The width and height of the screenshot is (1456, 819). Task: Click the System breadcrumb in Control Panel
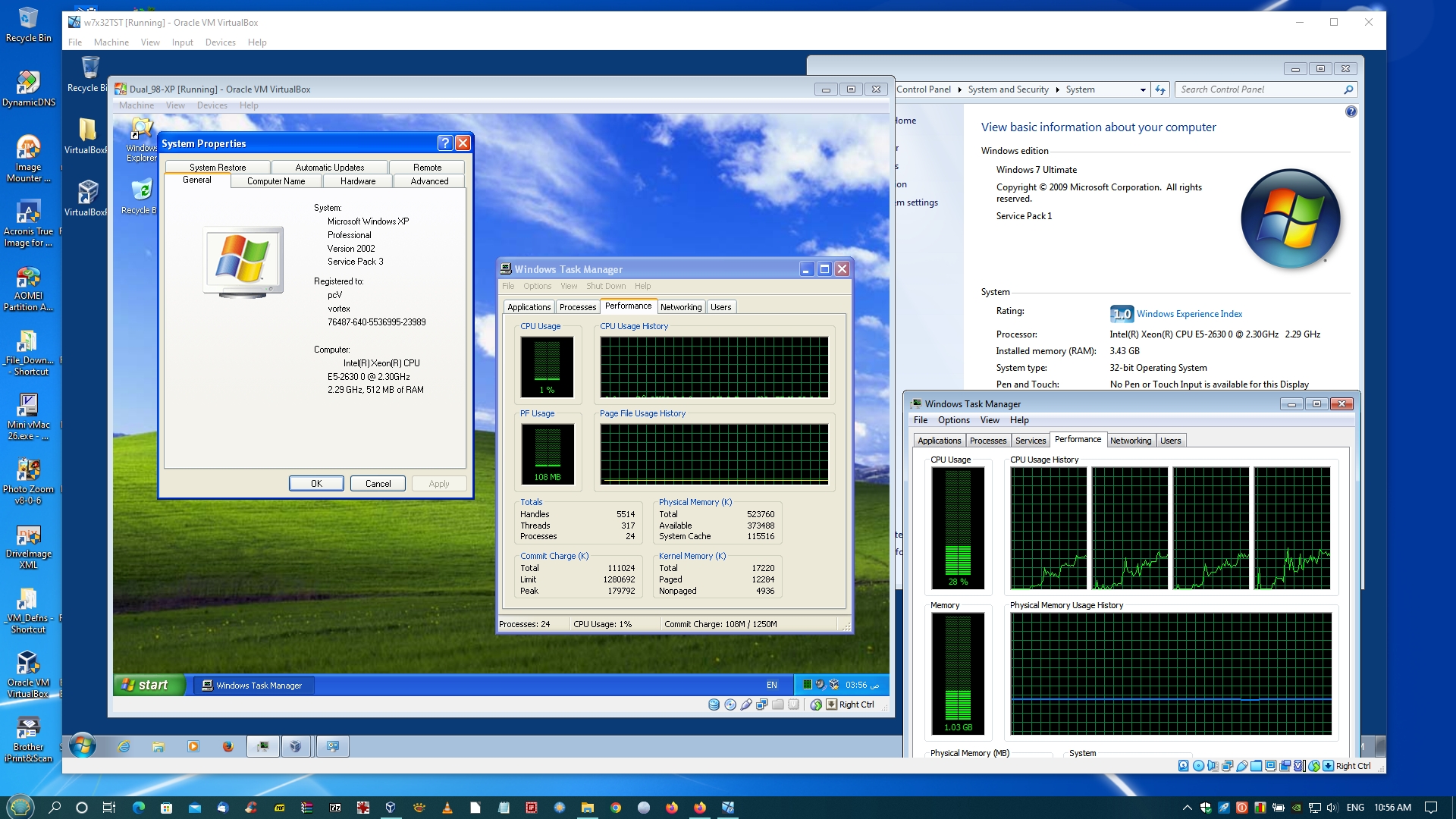[x=1080, y=89]
